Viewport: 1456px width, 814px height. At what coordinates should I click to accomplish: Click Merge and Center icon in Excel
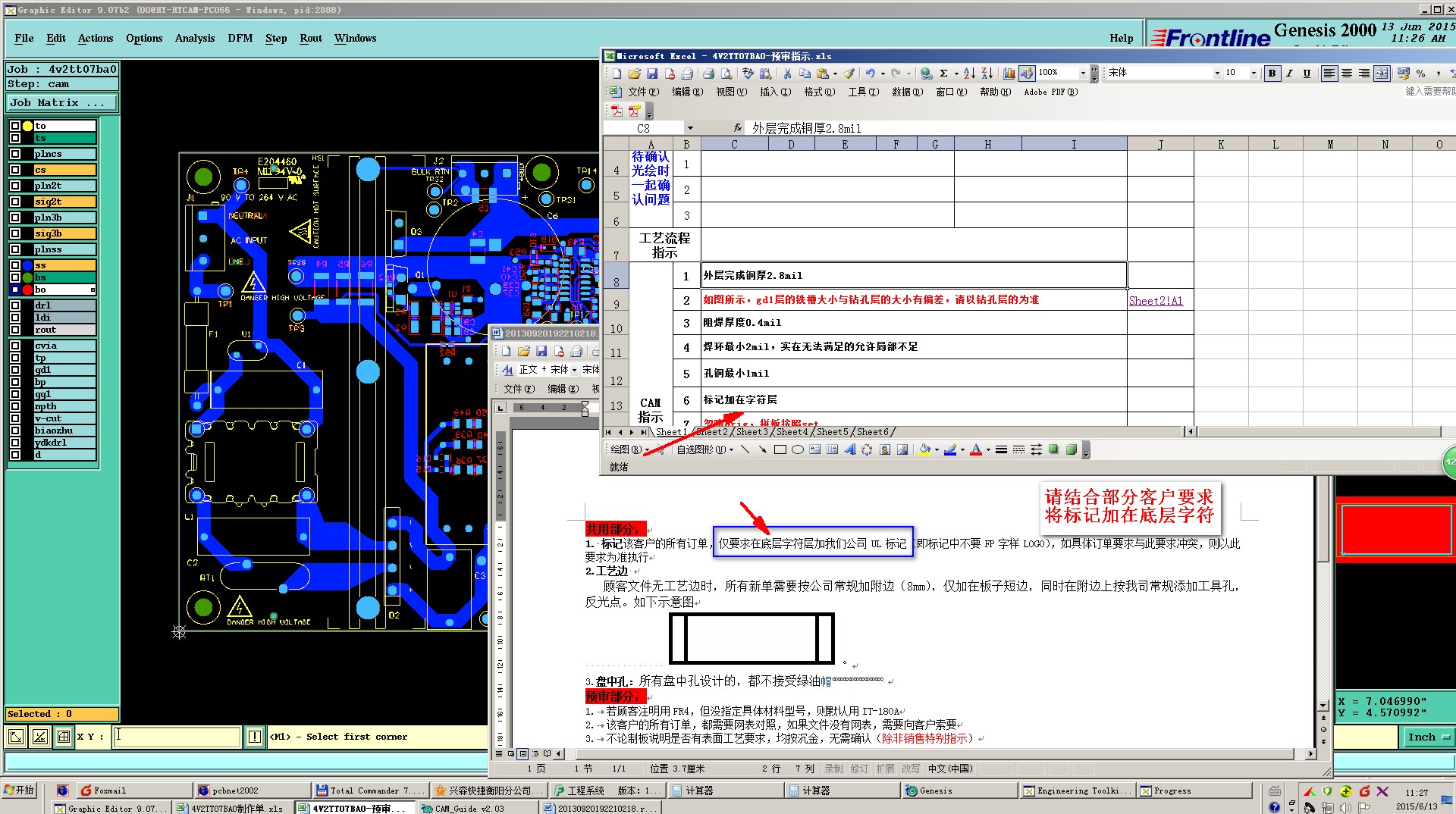(1382, 74)
